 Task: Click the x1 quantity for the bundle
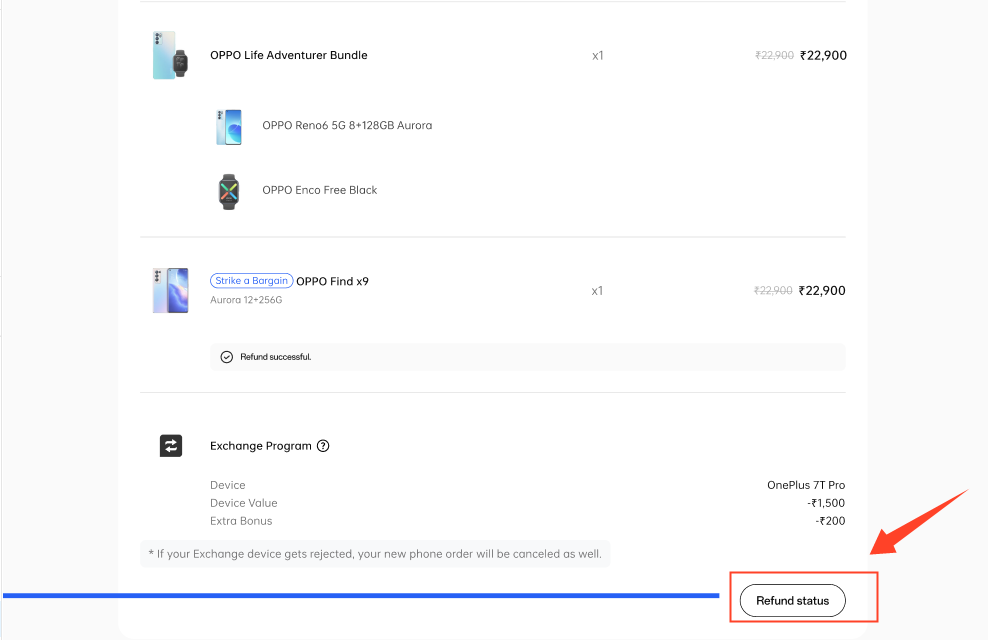[x=597, y=56]
